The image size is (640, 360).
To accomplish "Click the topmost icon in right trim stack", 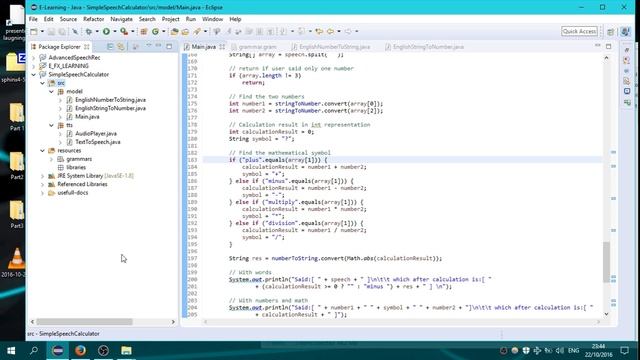I will [x=627, y=50].
